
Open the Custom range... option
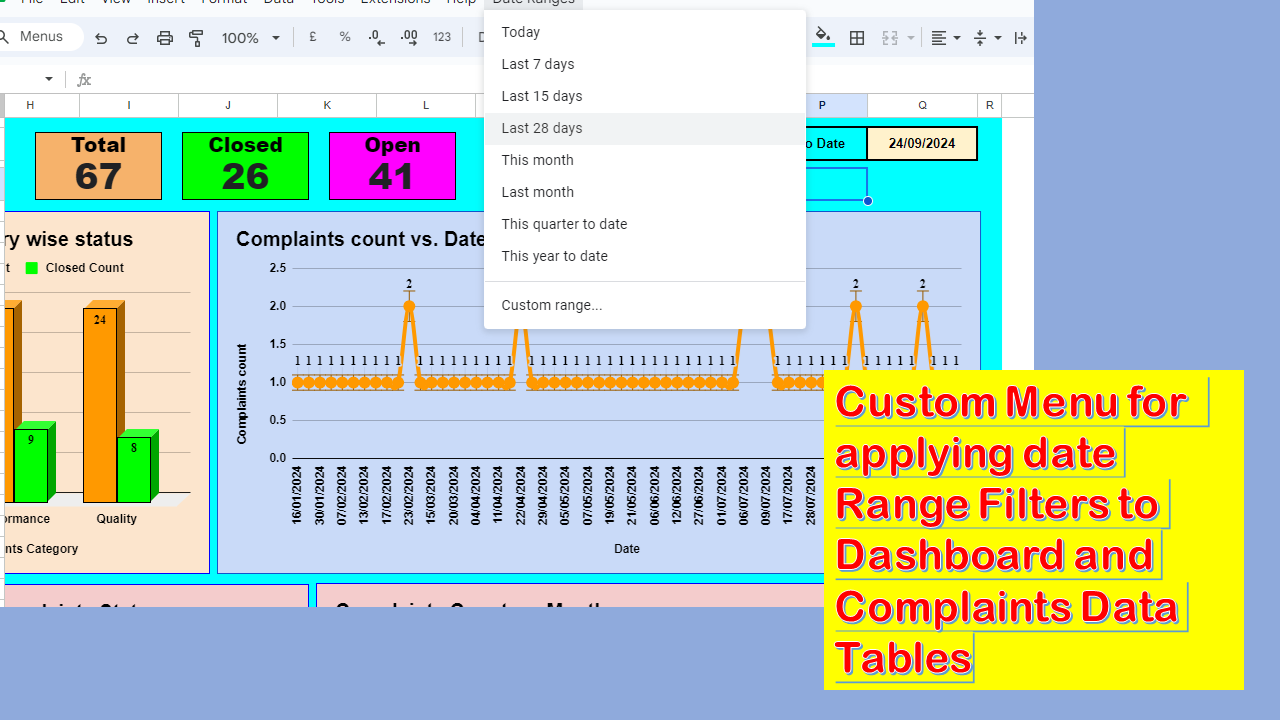coord(645,305)
